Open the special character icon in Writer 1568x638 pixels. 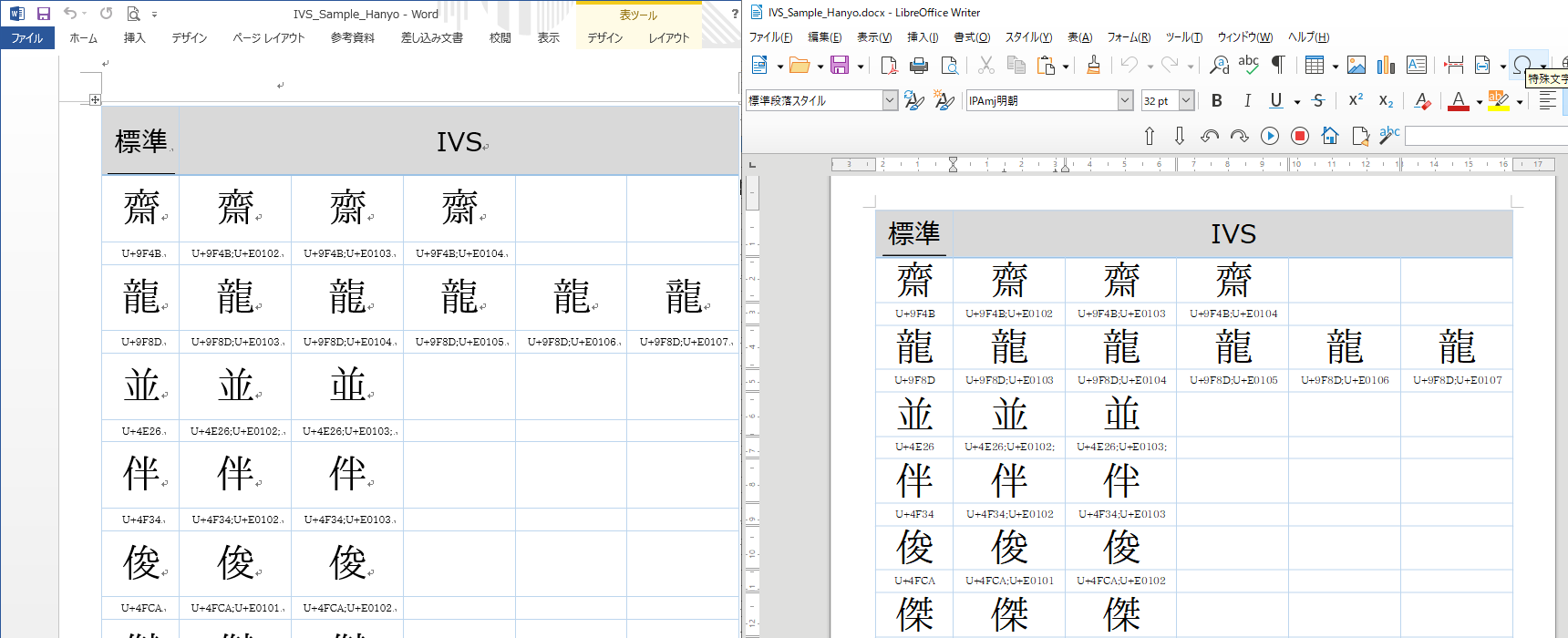pyautogui.click(x=1522, y=65)
